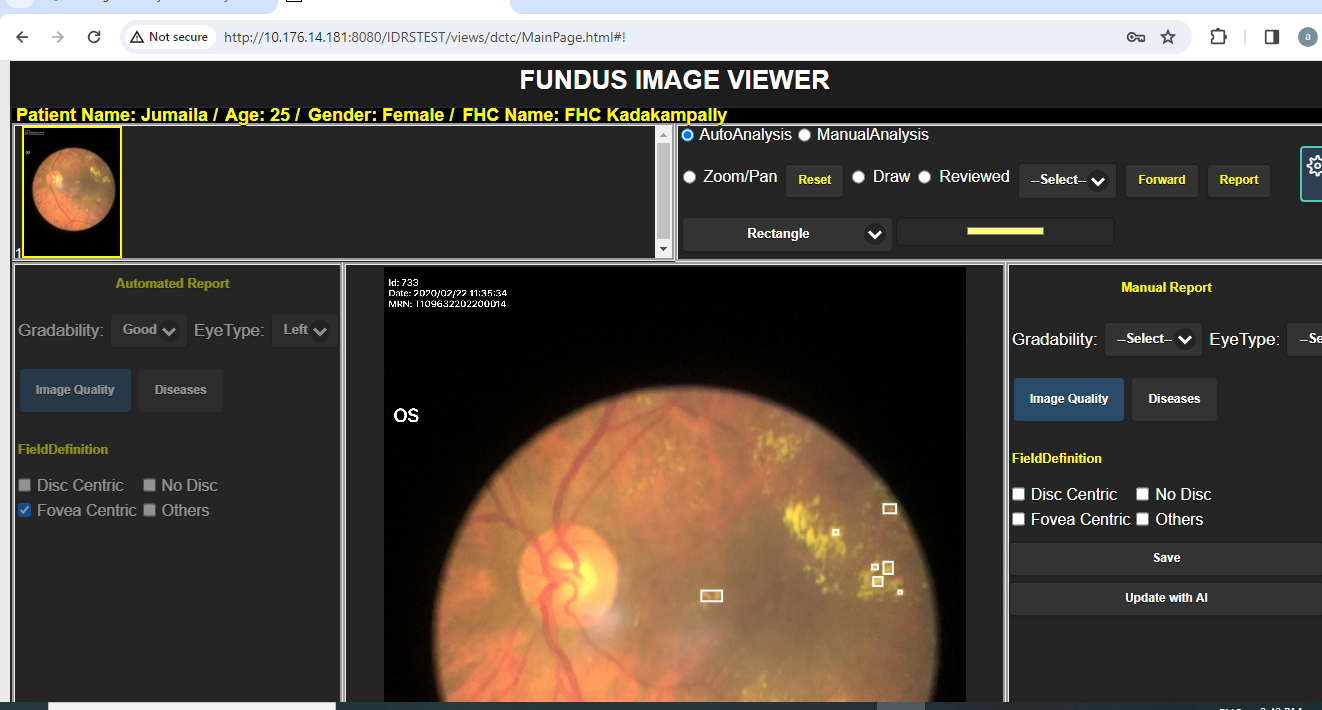Open the browser profile avatar
This screenshot has height=710, width=1322.
[x=1308, y=37]
